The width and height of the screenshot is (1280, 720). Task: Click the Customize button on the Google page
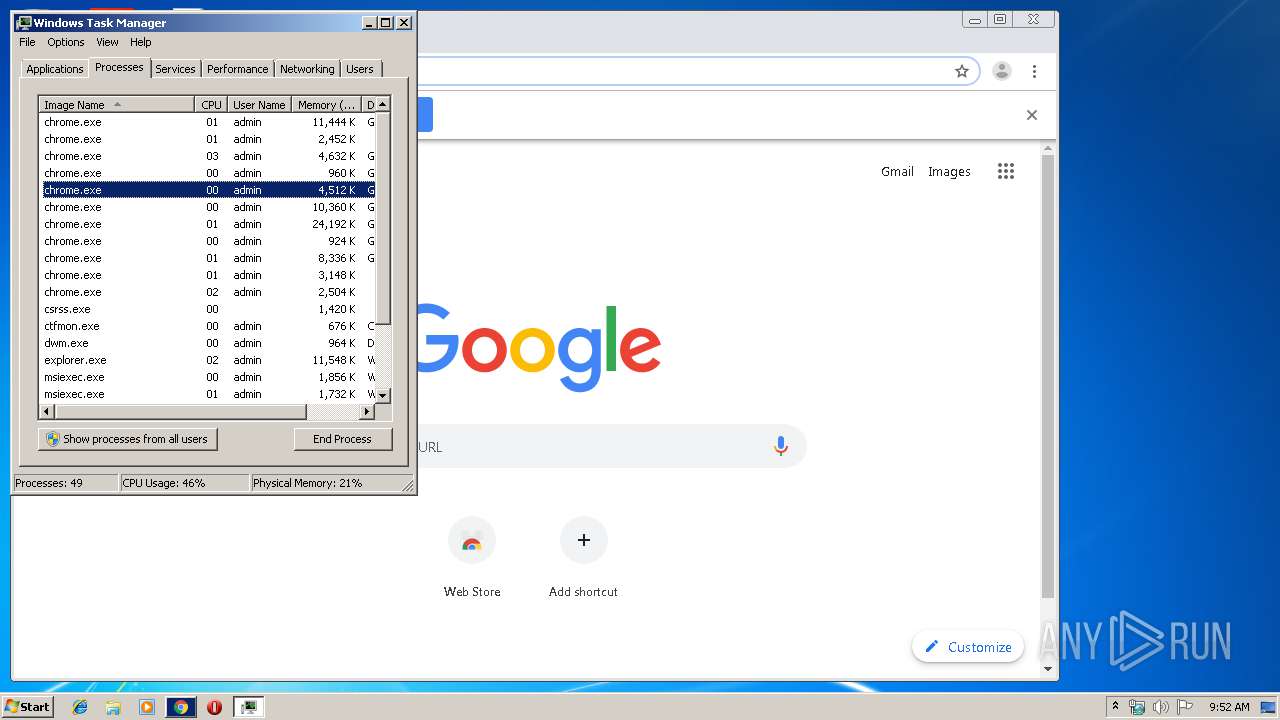pos(968,647)
